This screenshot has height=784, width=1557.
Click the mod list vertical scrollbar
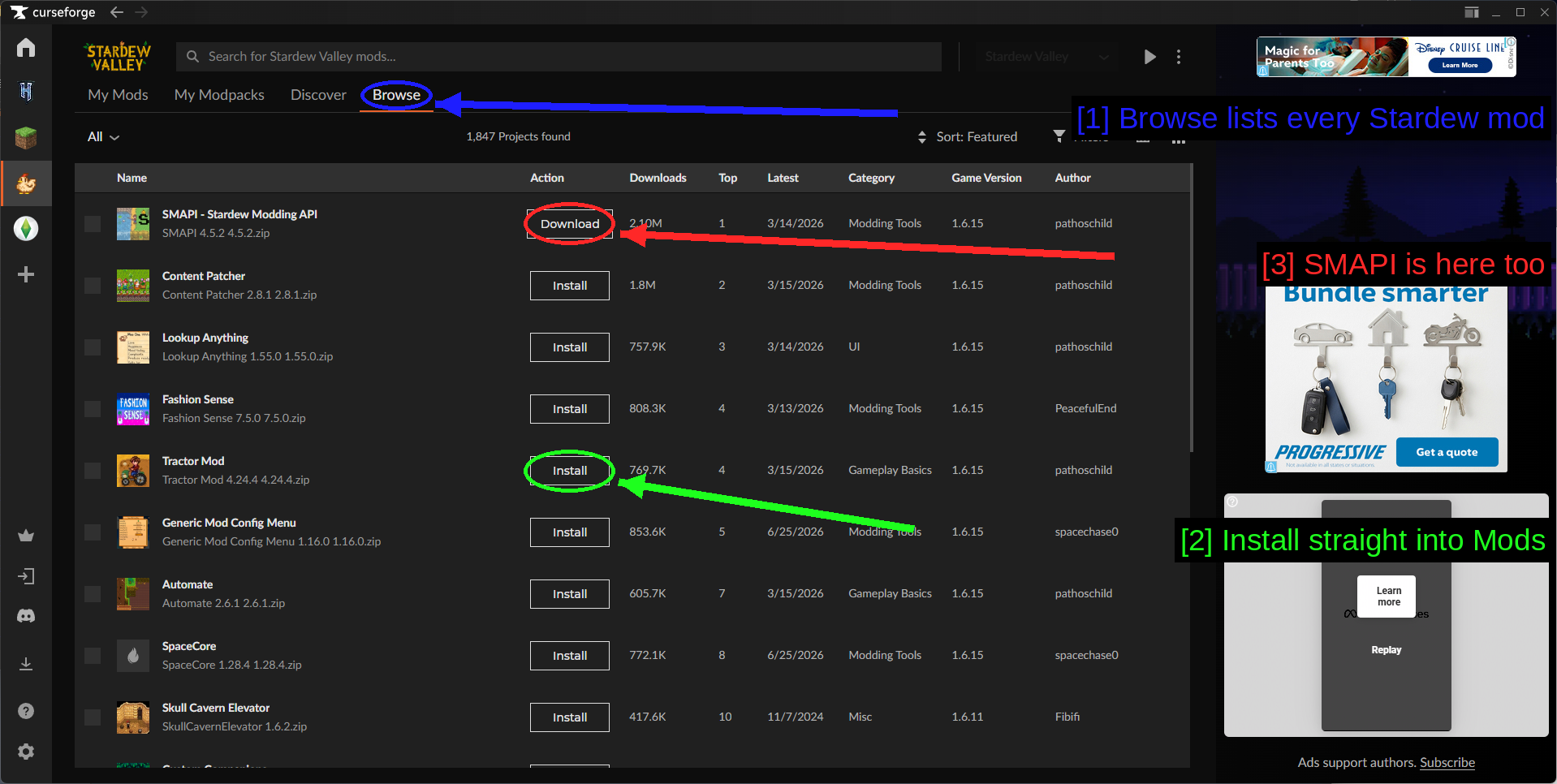1191,308
